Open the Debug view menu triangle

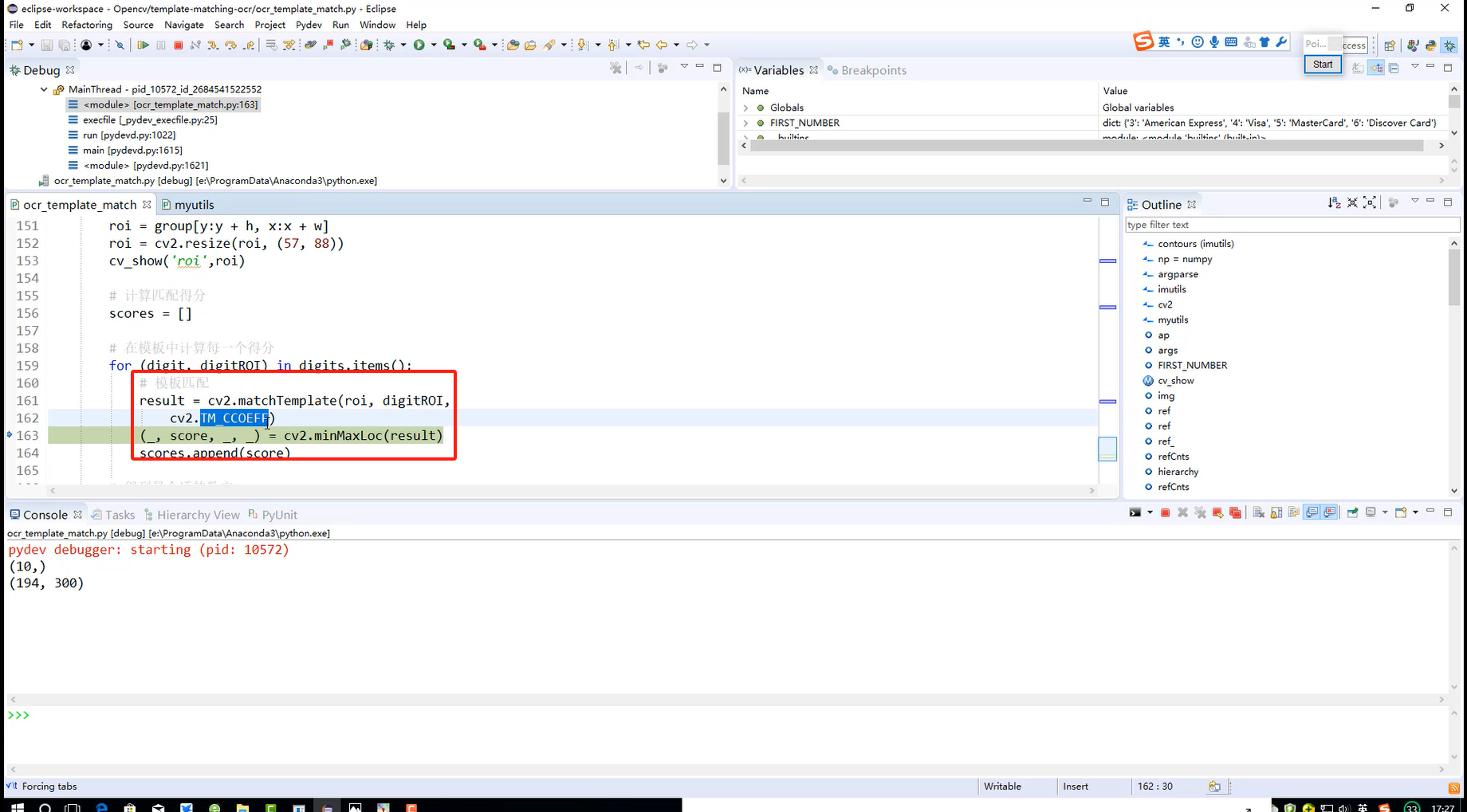(x=684, y=66)
